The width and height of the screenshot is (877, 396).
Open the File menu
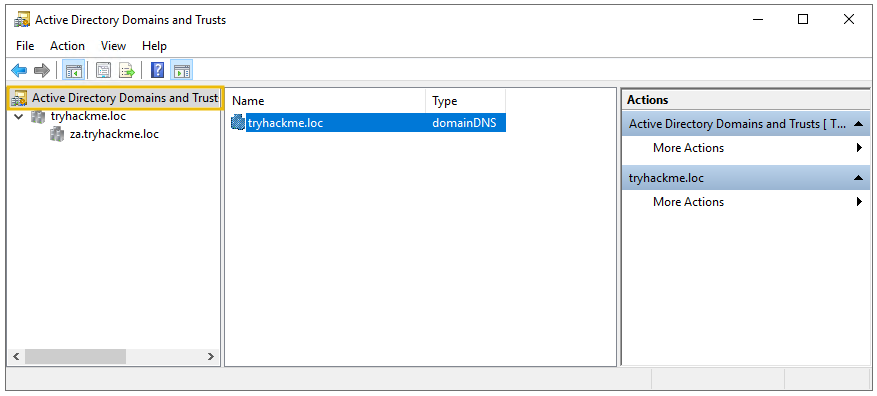click(25, 46)
